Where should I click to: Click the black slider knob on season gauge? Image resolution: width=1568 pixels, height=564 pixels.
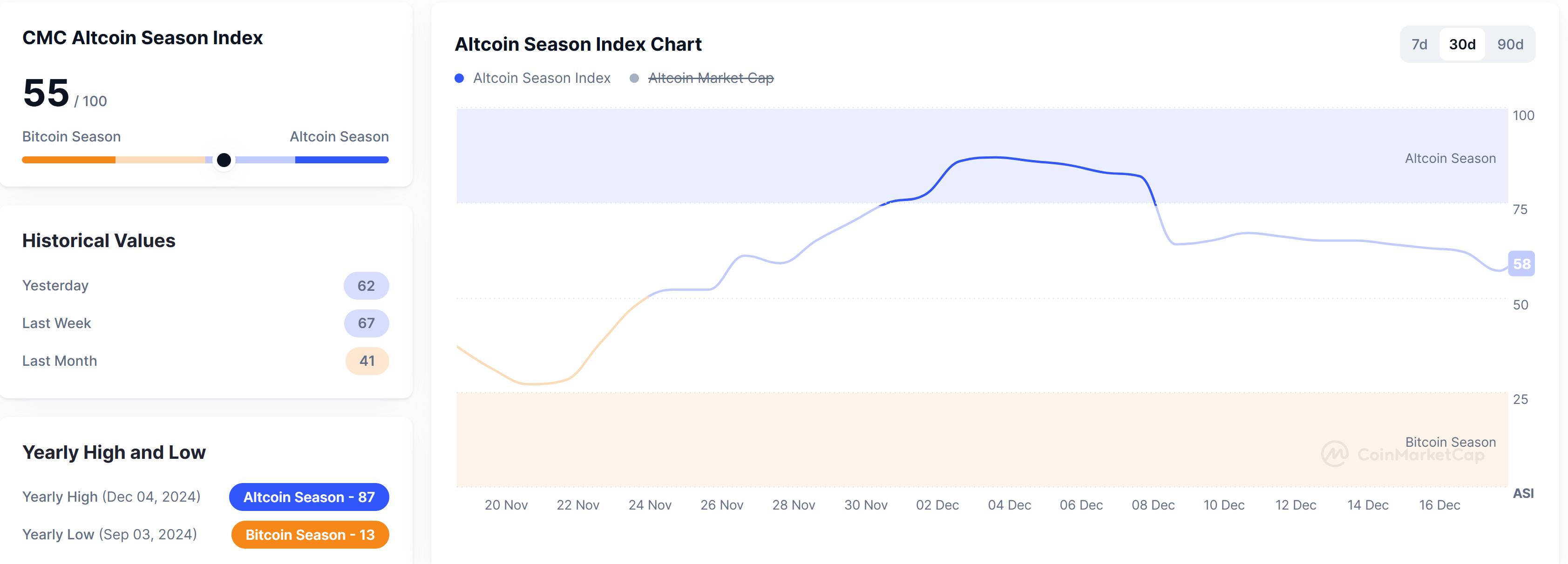[224, 160]
